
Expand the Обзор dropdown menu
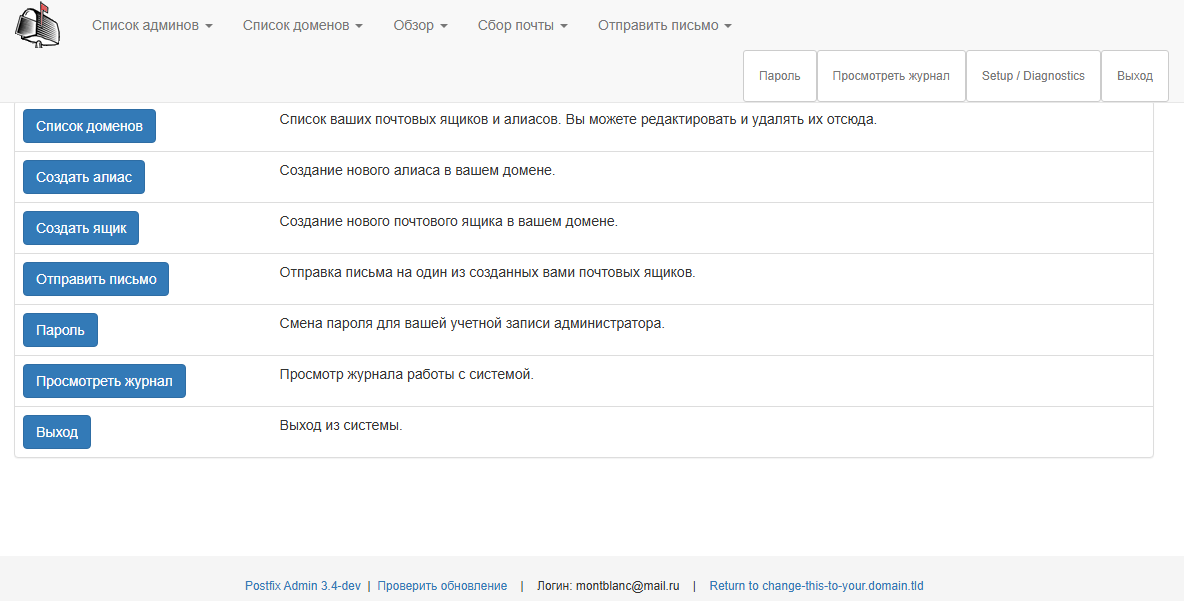pyautogui.click(x=420, y=25)
